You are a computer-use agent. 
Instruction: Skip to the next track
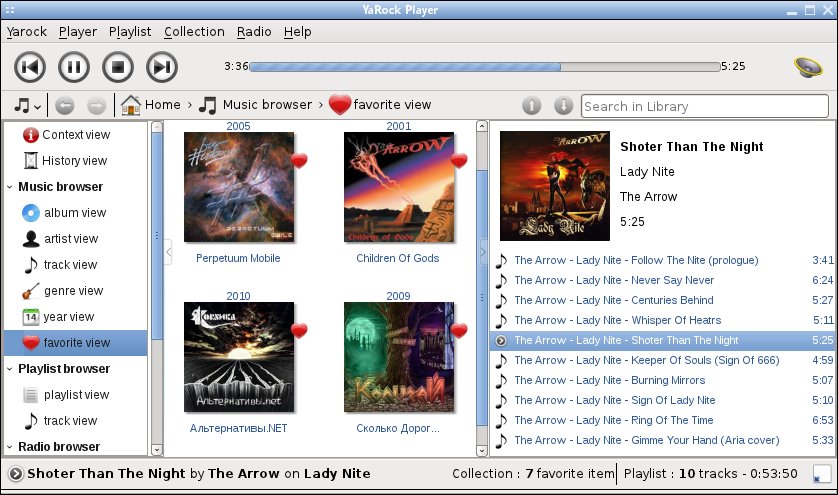(161, 67)
